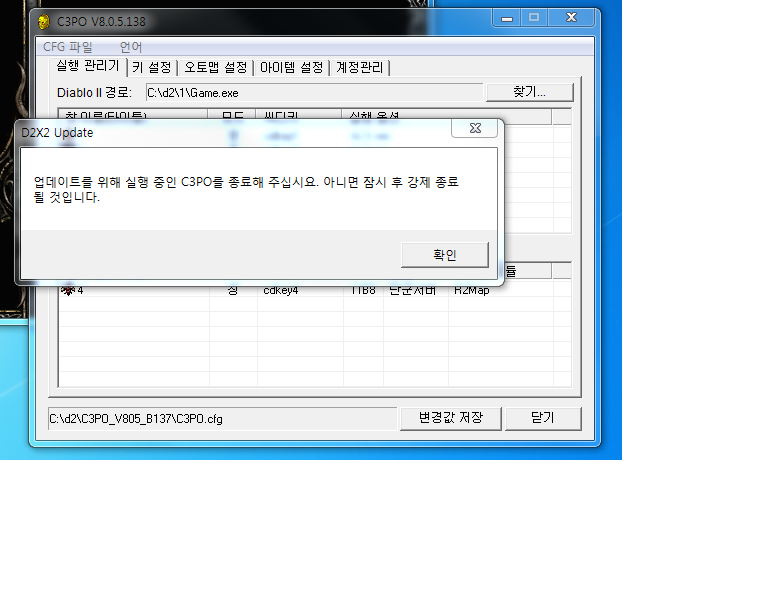The width and height of the screenshot is (768, 614).
Task: Switch to the 키 설정 tab
Action: click(152, 68)
